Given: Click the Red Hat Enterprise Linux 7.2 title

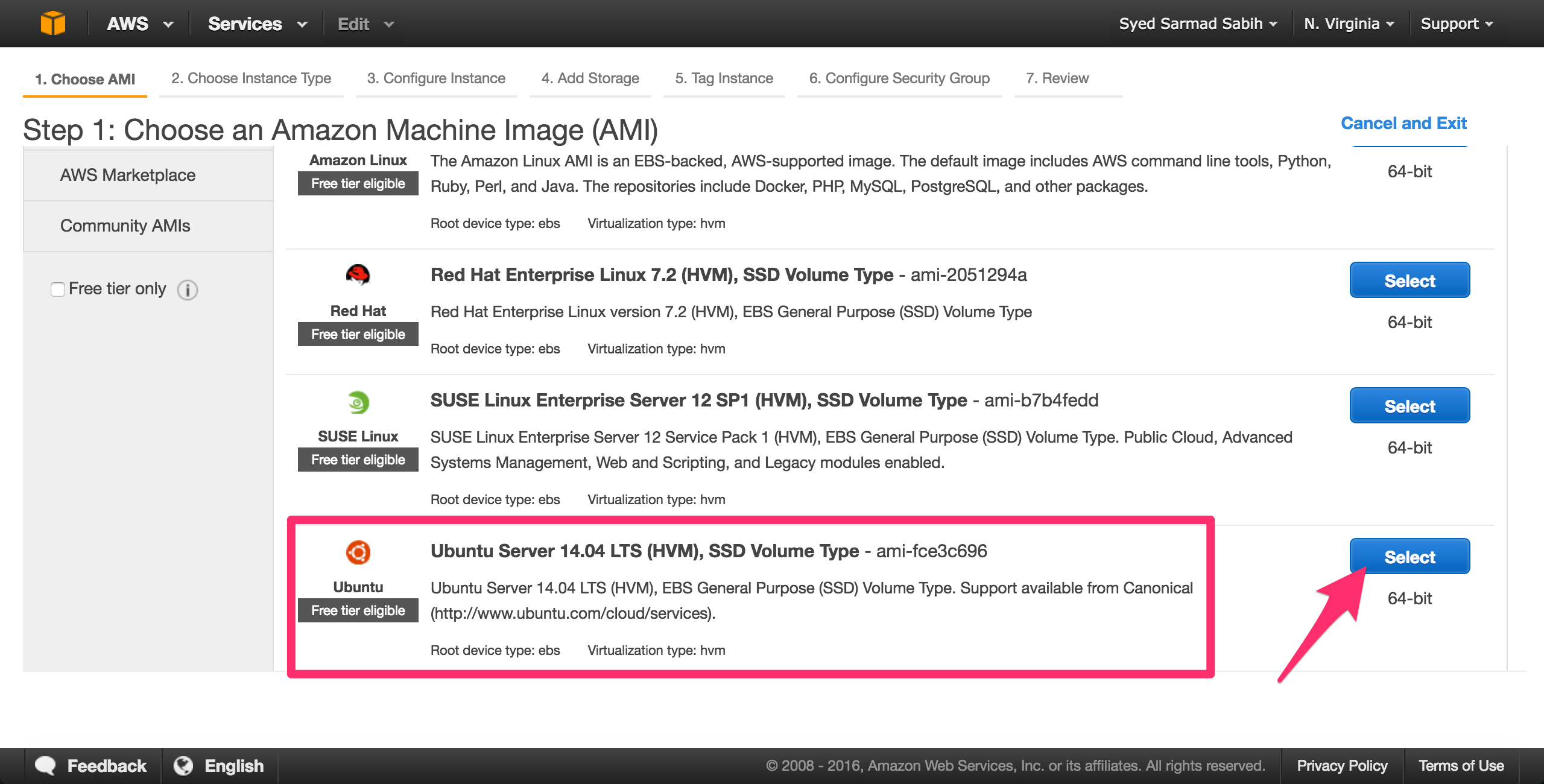Looking at the screenshot, I should pyautogui.click(x=662, y=275).
